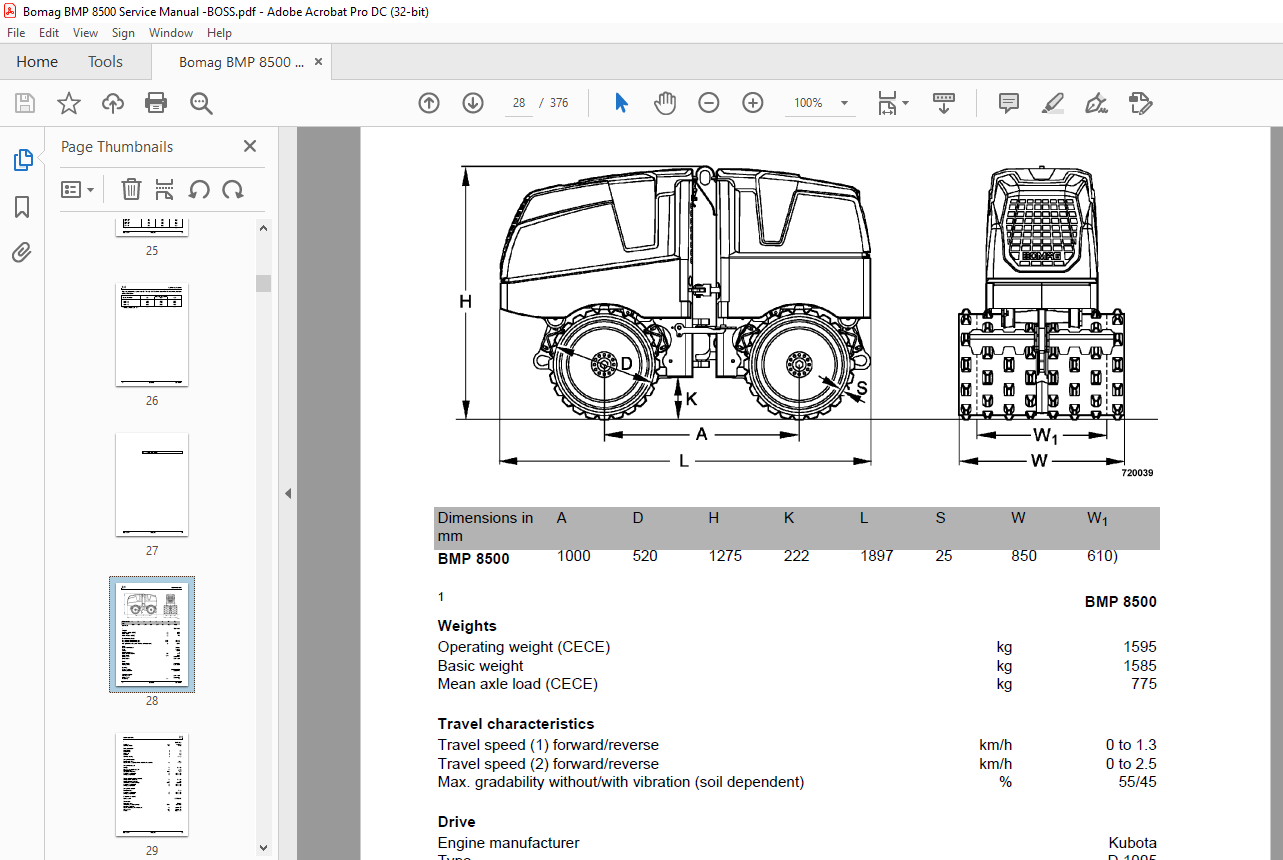Collapse the navigation pane arrow

(288, 493)
